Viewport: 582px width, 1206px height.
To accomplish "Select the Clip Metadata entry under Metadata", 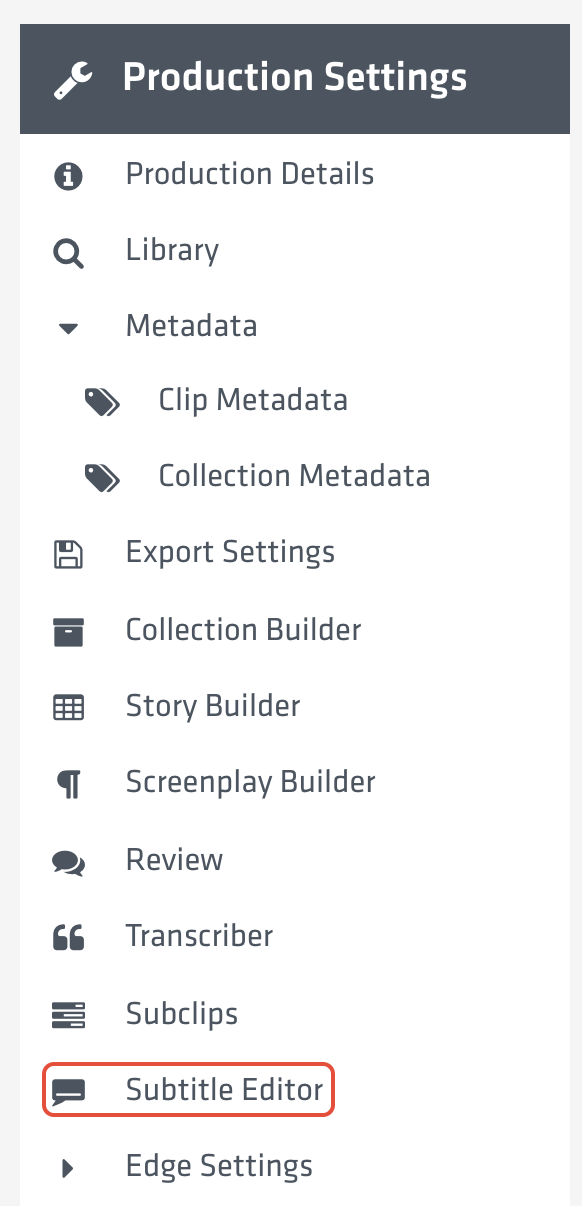I will (x=253, y=399).
